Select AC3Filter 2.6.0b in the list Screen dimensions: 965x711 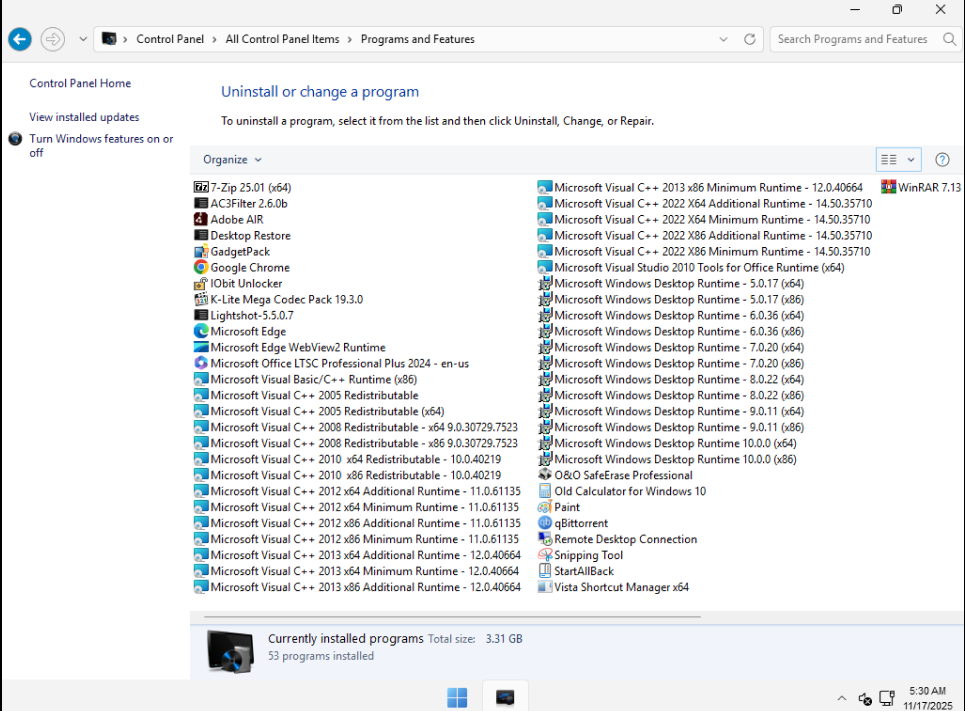pyautogui.click(x=241, y=203)
